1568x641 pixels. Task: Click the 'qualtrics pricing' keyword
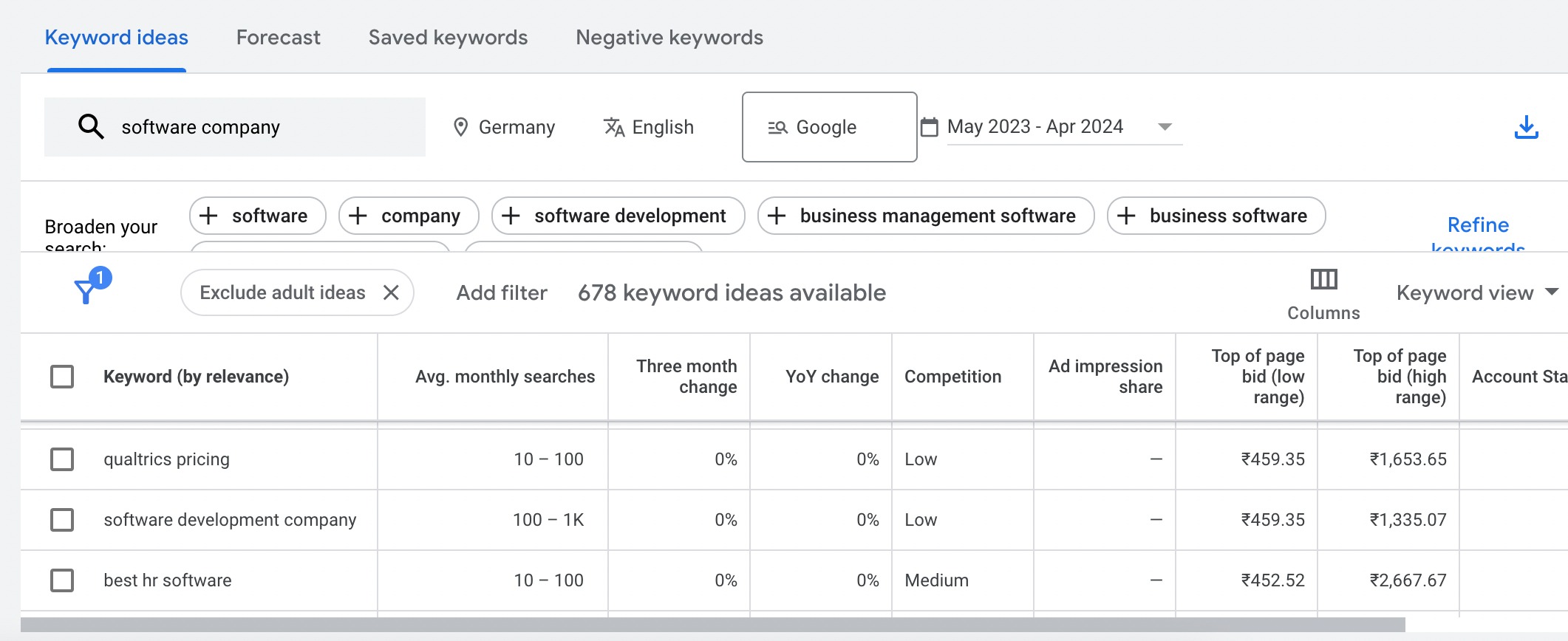(167, 459)
